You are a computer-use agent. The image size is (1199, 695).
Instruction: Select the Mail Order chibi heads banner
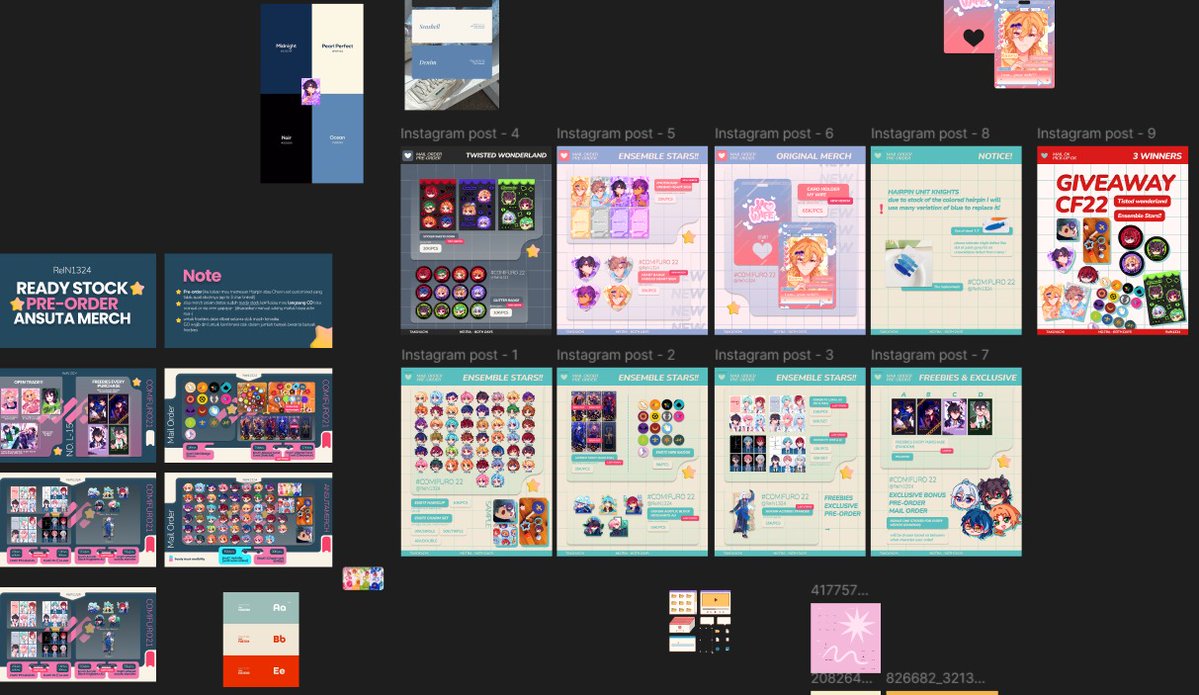click(x=249, y=520)
